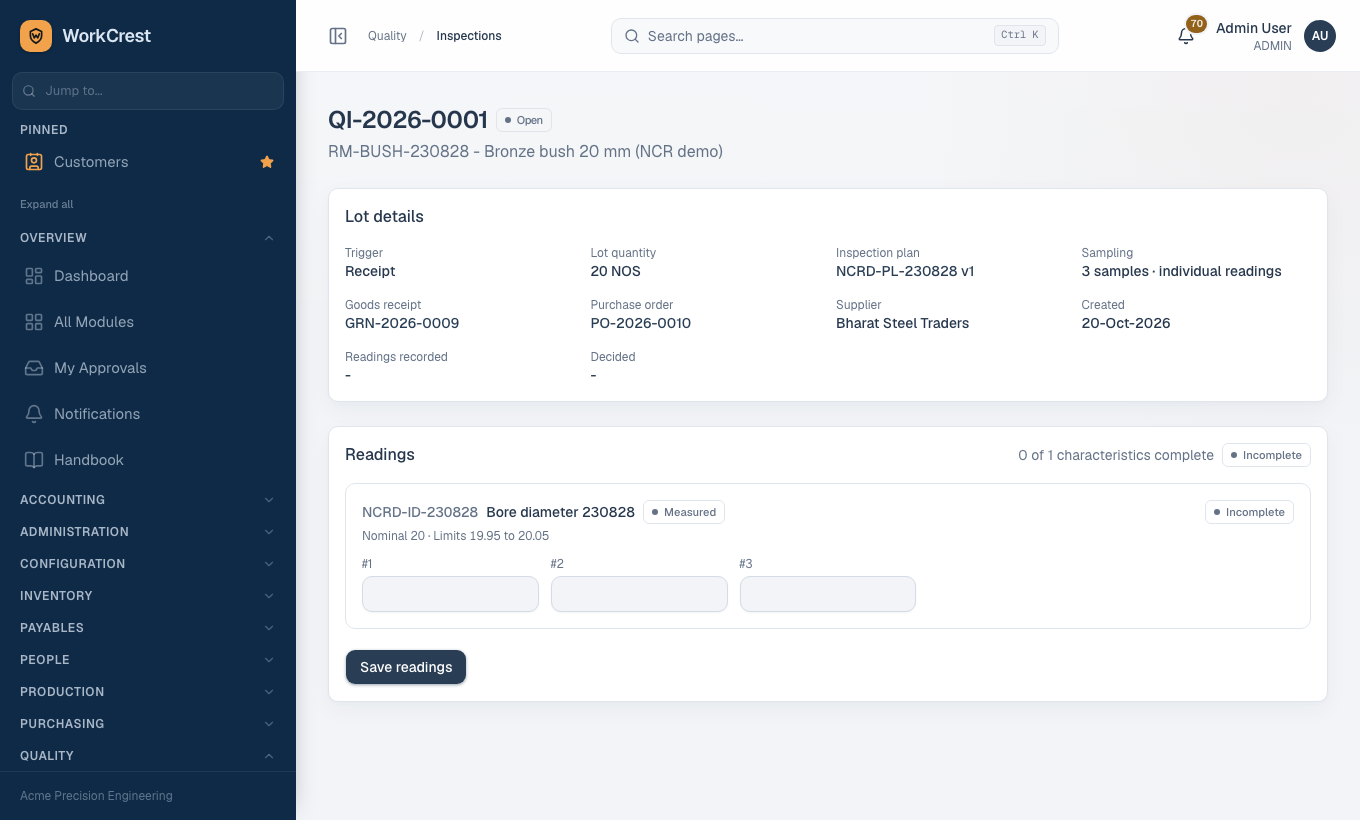The image size is (1360, 820).
Task: Click the AU user avatar
Action: [1320, 36]
